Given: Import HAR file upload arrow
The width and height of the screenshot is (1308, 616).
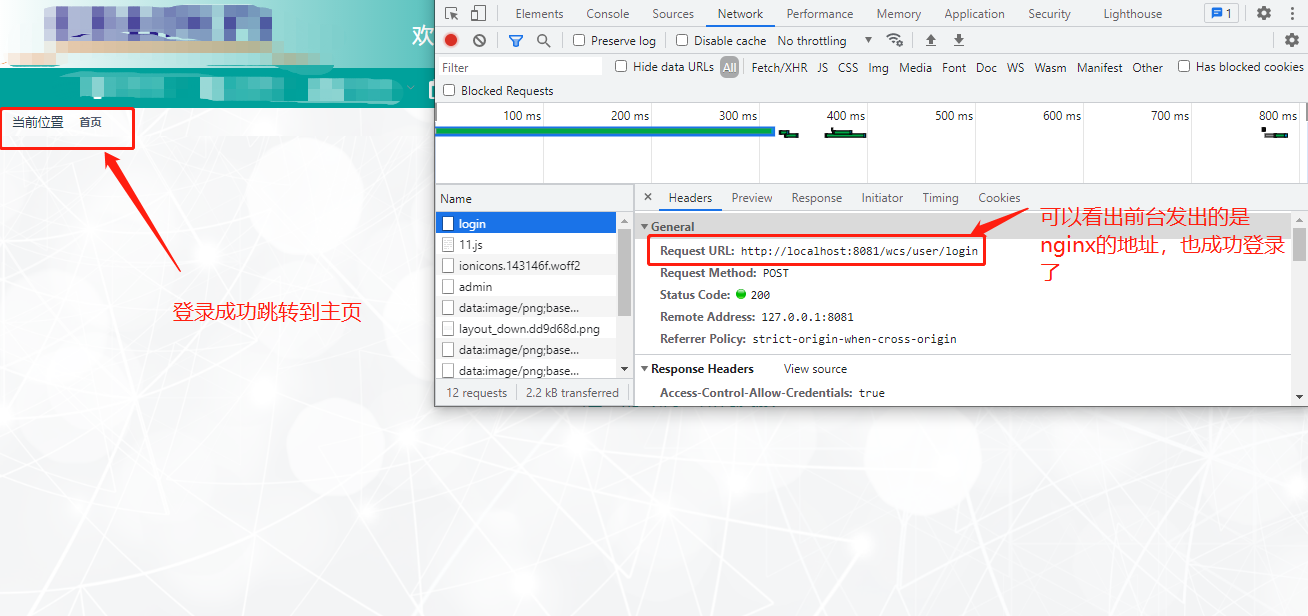Looking at the screenshot, I should click(931, 40).
